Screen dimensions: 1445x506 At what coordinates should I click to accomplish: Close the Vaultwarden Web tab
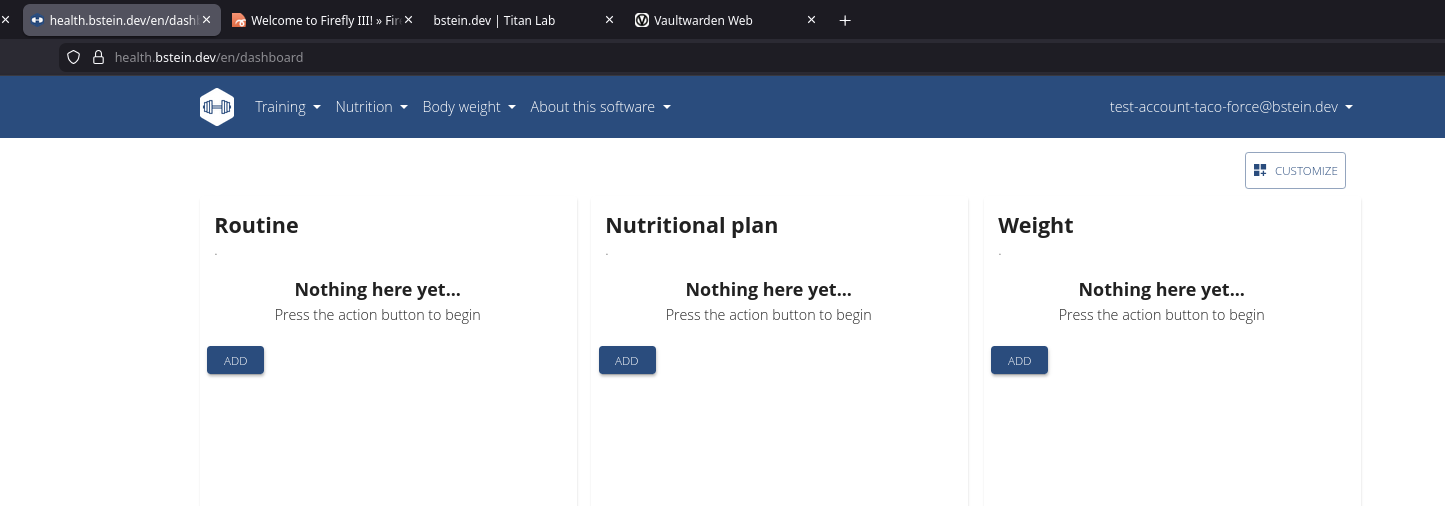coord(811,20)
